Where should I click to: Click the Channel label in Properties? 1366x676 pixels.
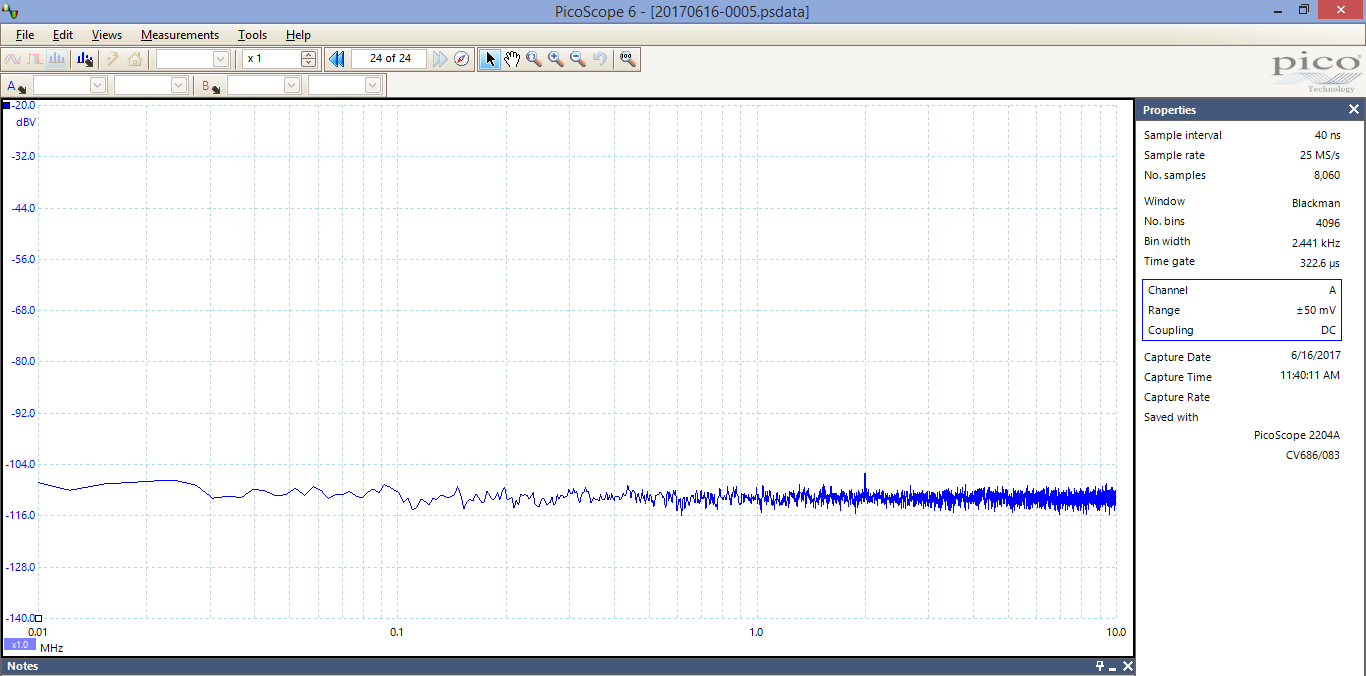[x=1167, y=290]
